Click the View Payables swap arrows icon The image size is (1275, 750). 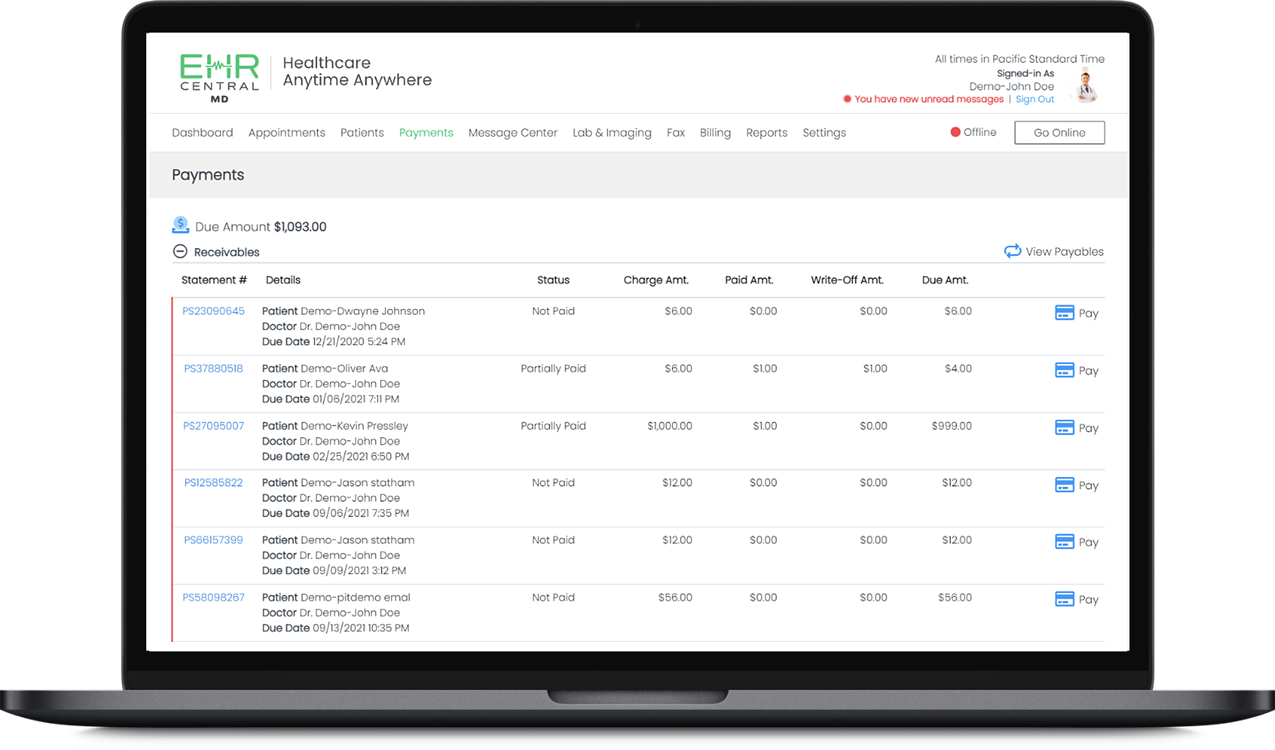pyautogui.click(x=1012, y=251)
